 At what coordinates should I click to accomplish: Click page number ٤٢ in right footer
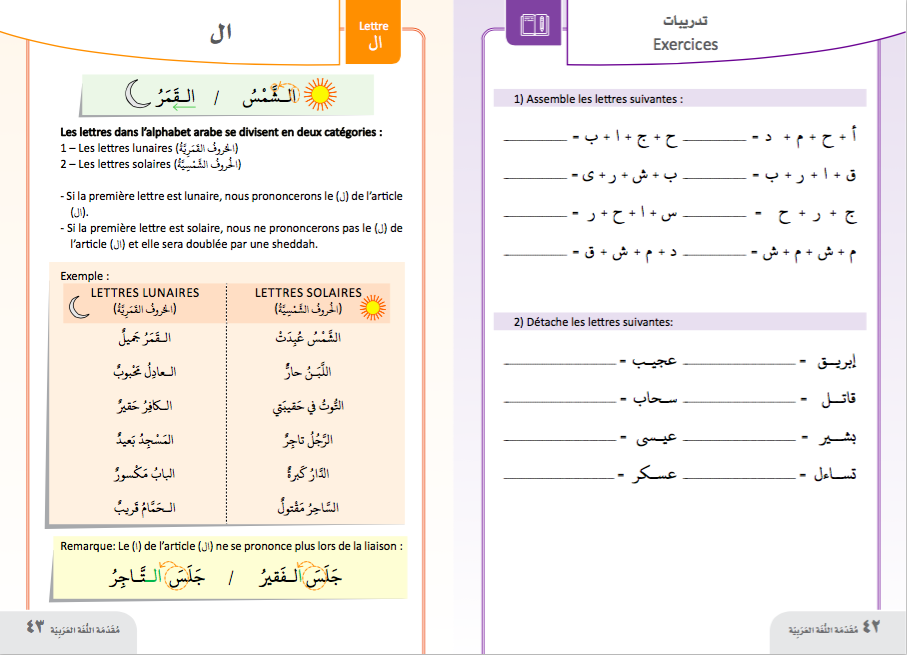tap(871, 627)
